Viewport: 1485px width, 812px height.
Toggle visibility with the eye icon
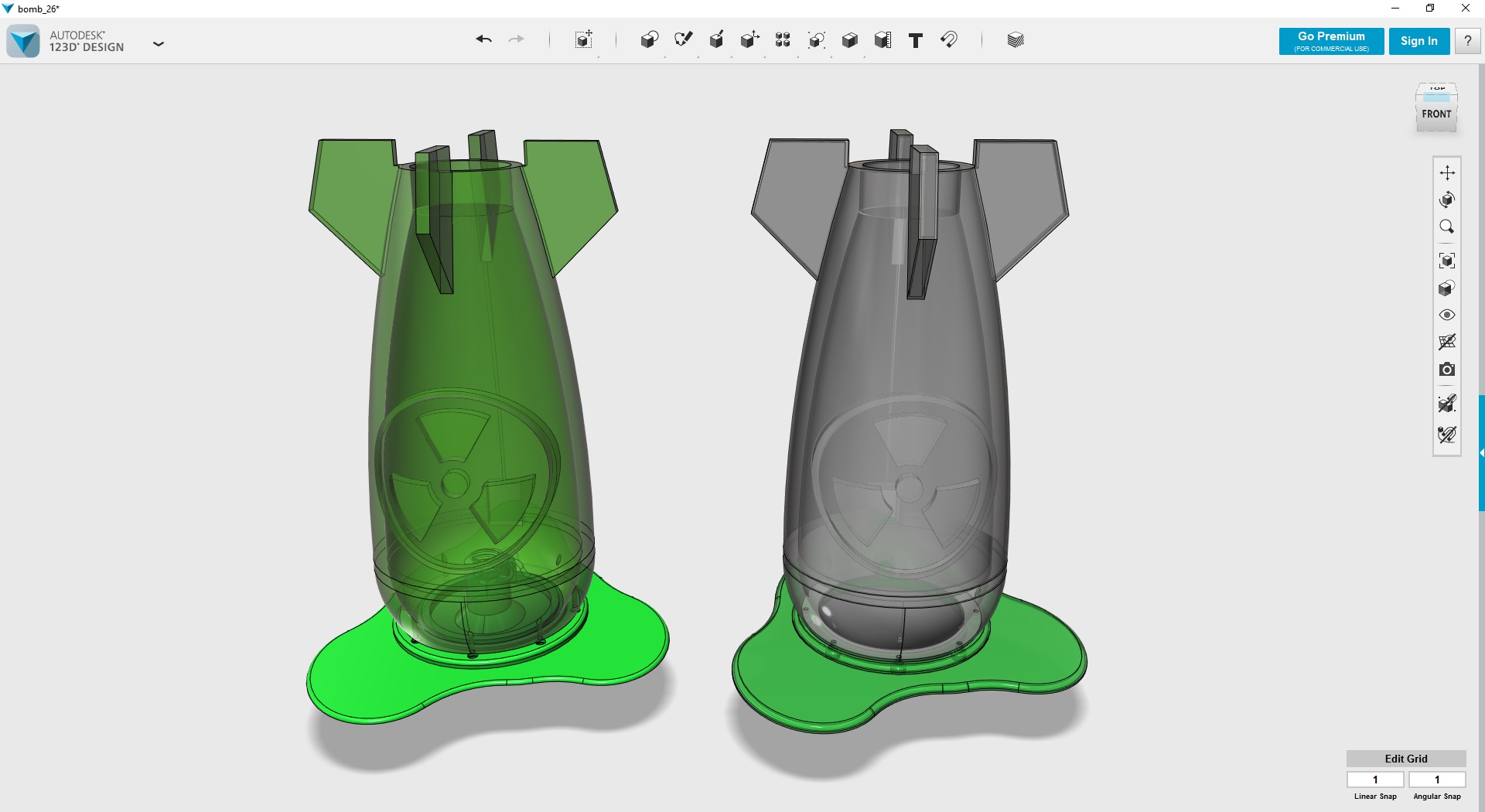(x=1447, y=315)
